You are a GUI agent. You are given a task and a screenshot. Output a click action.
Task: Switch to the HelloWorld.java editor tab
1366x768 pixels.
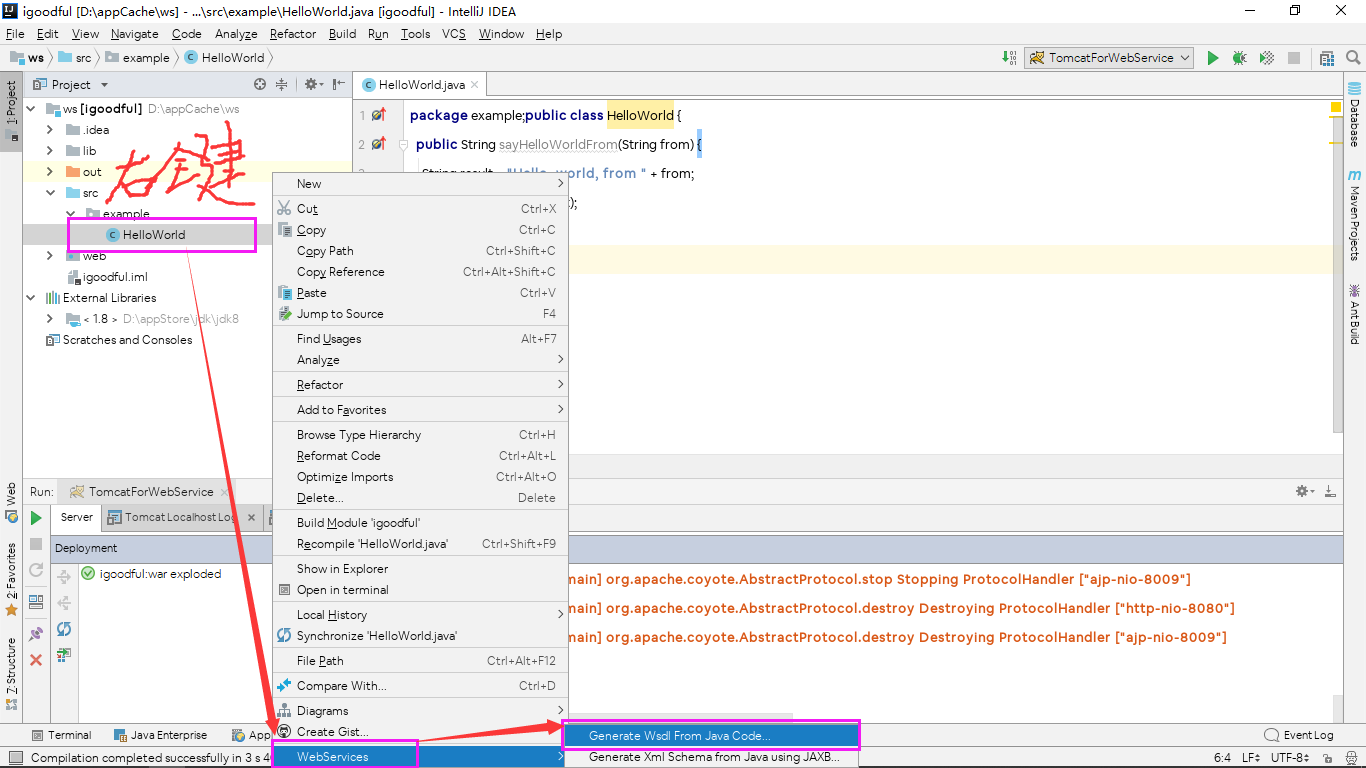[421, 85]
